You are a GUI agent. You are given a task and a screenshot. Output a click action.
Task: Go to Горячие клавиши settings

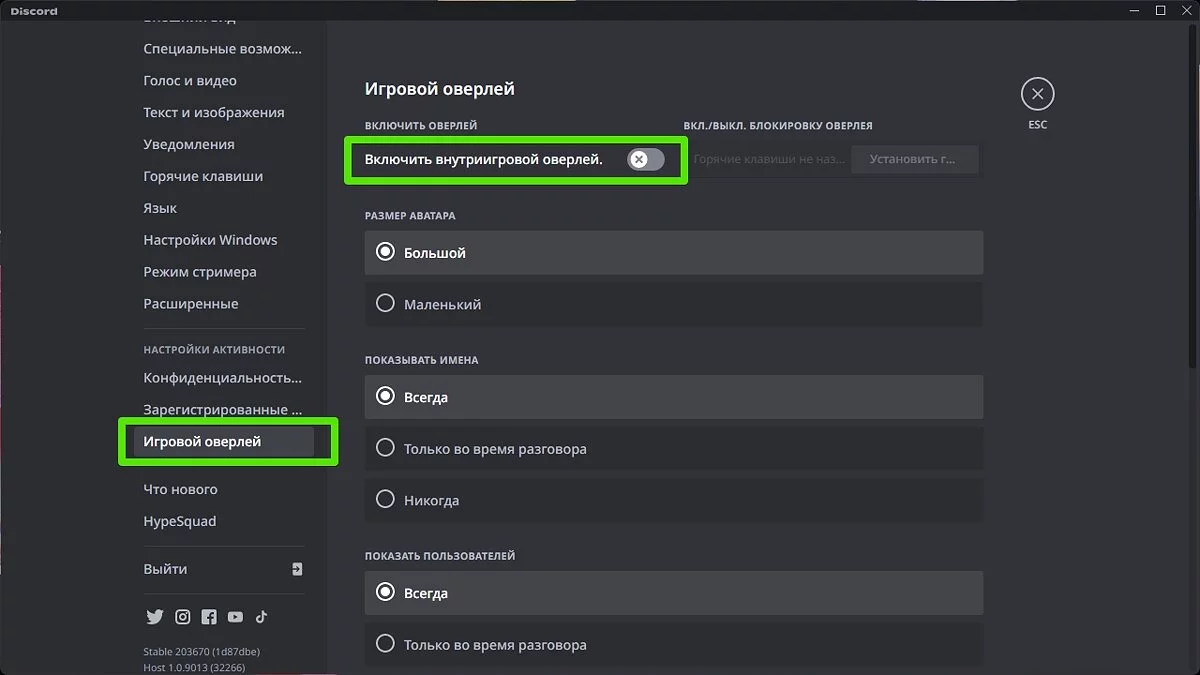(x=203, y=176)
